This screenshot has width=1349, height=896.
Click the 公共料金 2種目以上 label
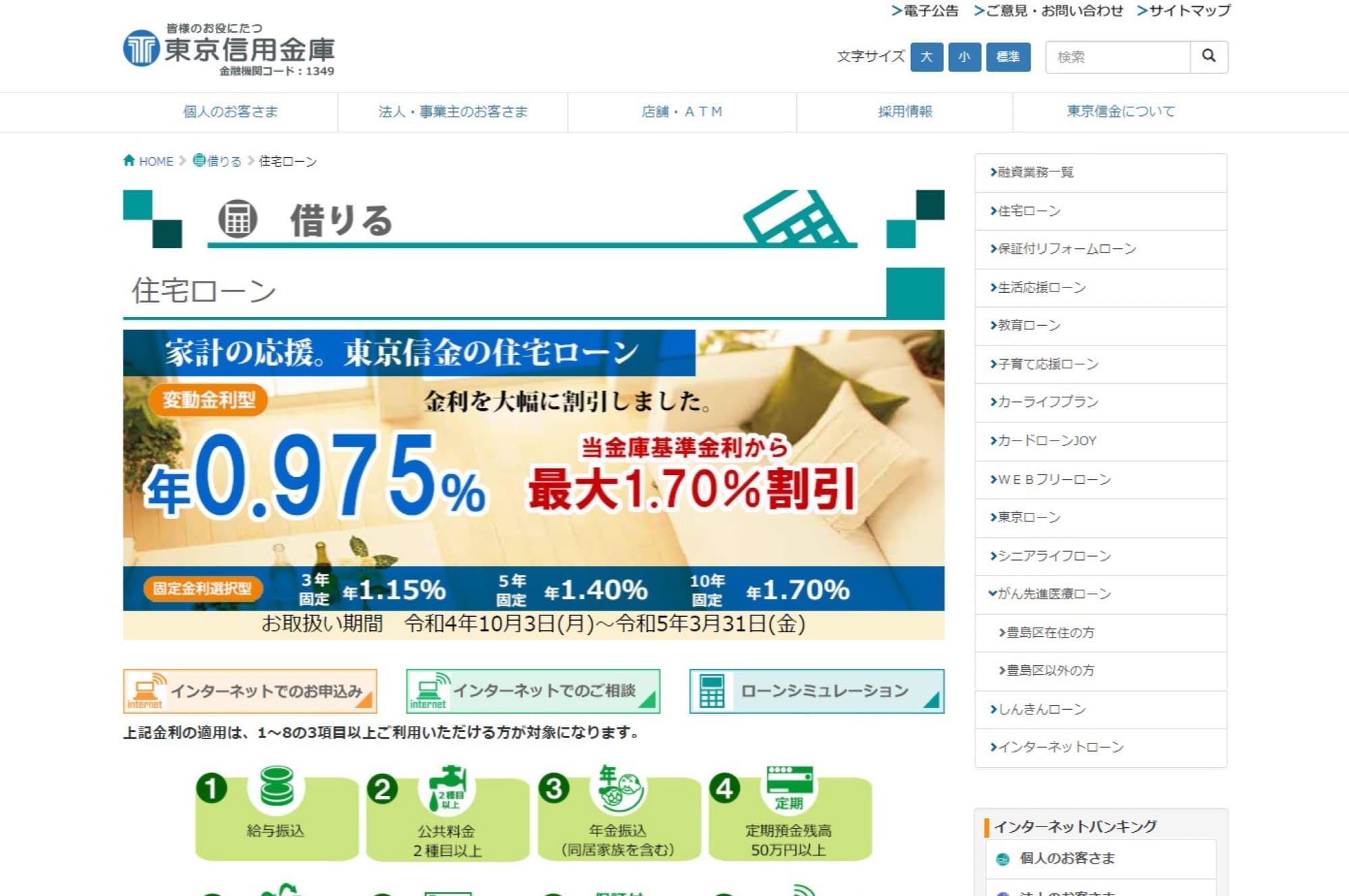pos(447,841)
